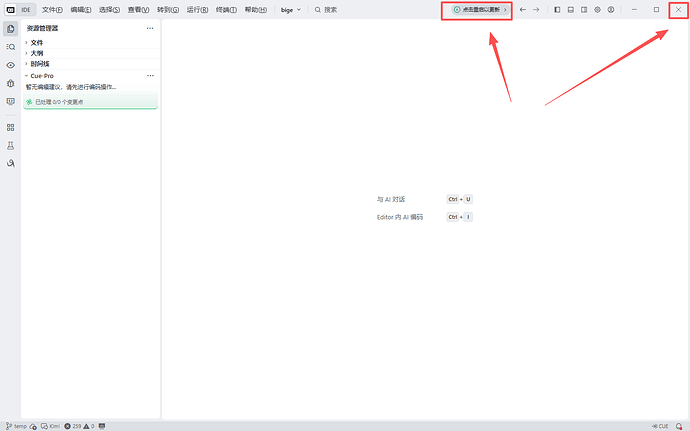Open the 运行(R) menu
The height and width of the screenshot is (431, 690).
[x=197, y=10]
